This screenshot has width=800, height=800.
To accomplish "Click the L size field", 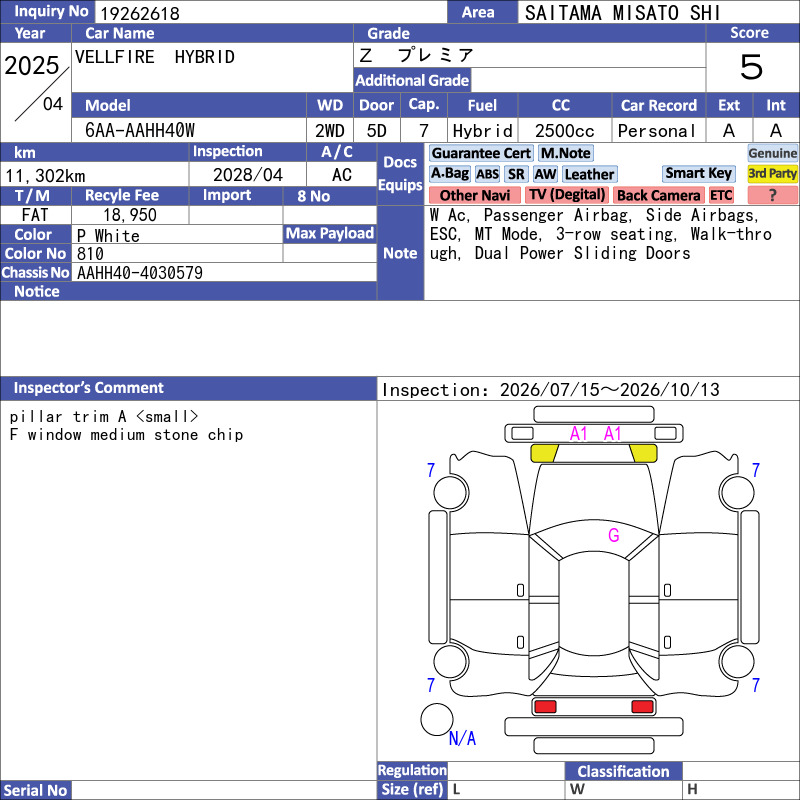I will (506, 790).
